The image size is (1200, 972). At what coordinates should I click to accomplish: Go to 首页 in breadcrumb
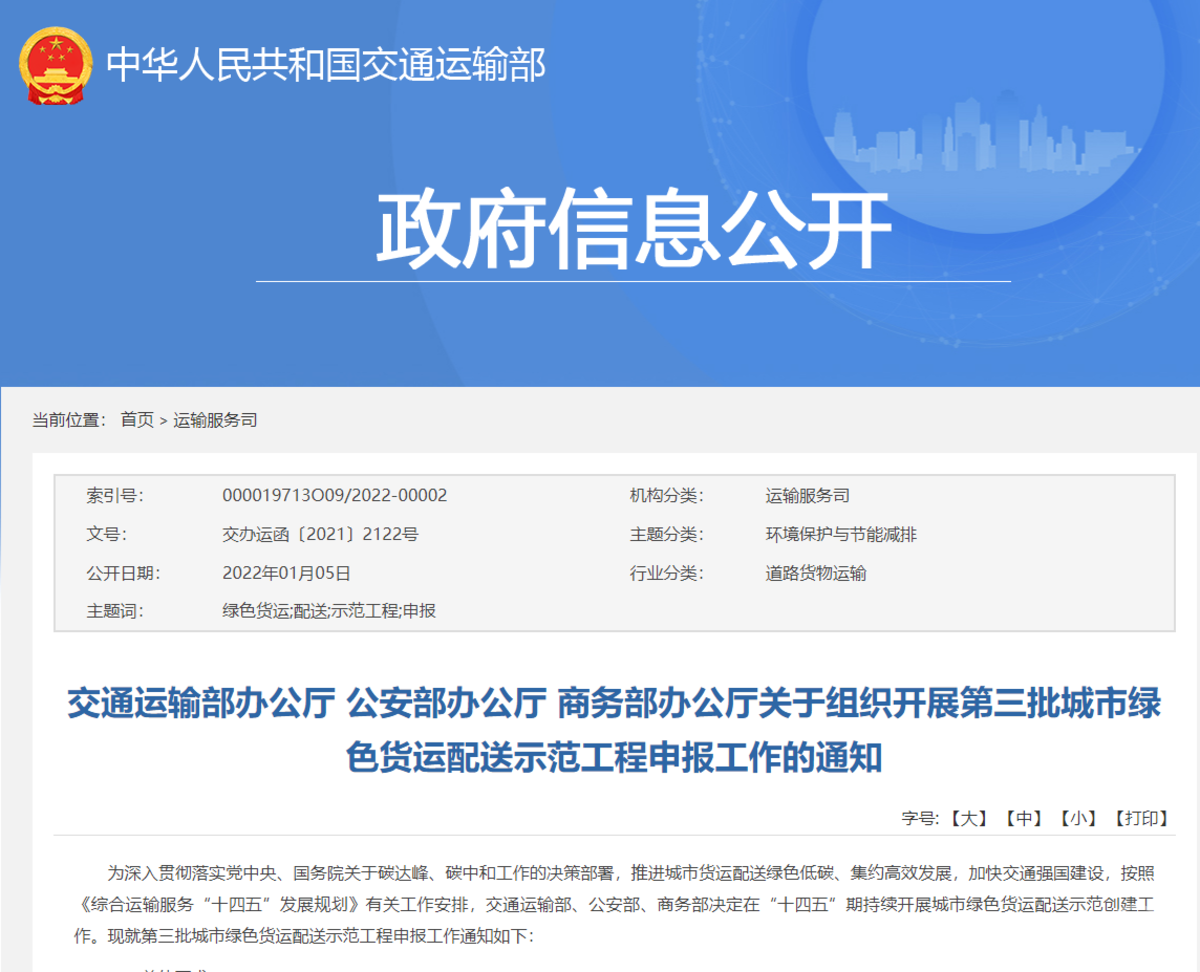[x=137, y=420]
